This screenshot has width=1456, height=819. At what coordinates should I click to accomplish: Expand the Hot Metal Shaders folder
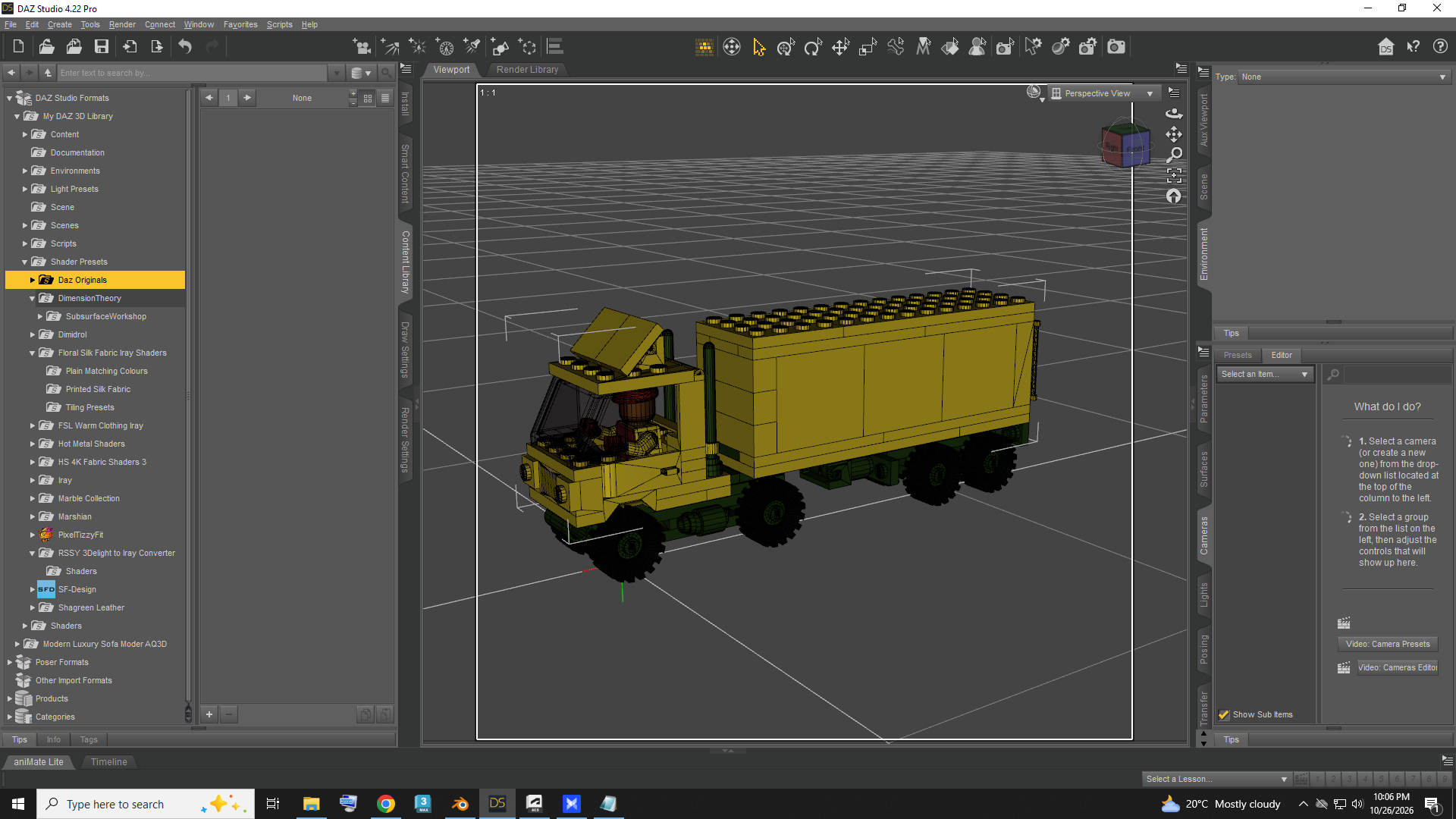coord(33,444)
